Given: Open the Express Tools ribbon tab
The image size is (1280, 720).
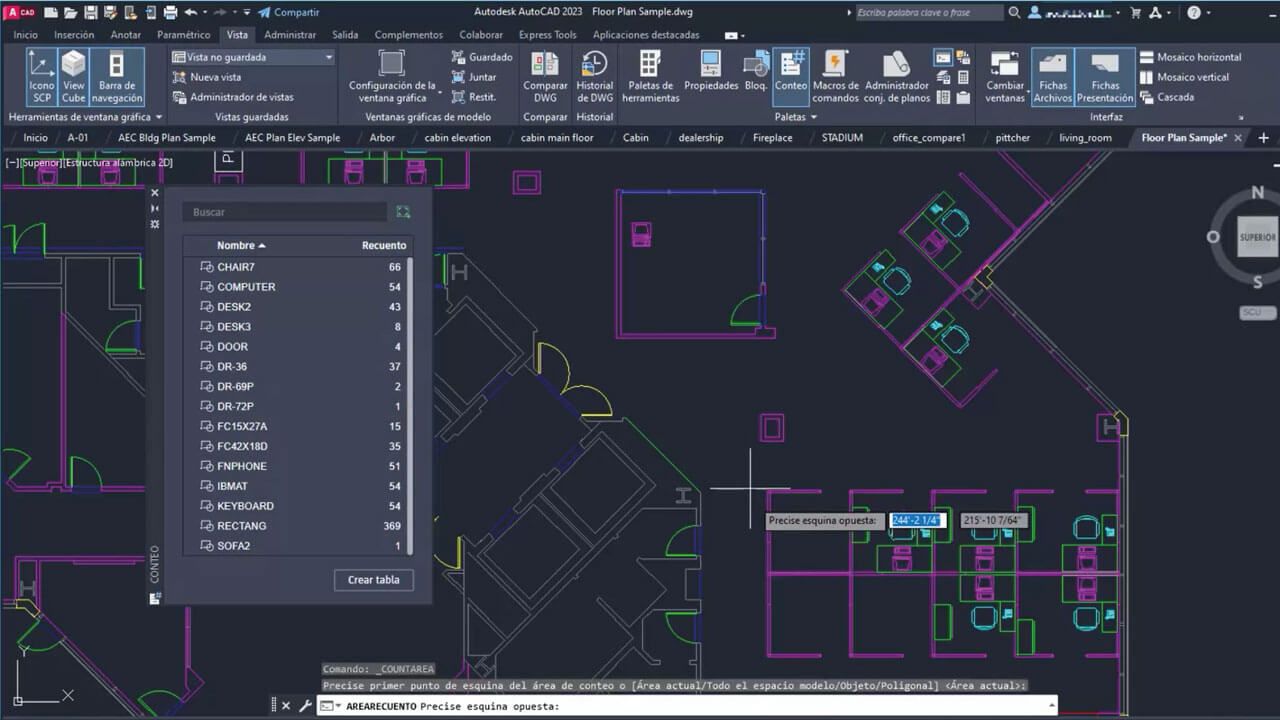Looking at the screenshot, I should point(547,34).
